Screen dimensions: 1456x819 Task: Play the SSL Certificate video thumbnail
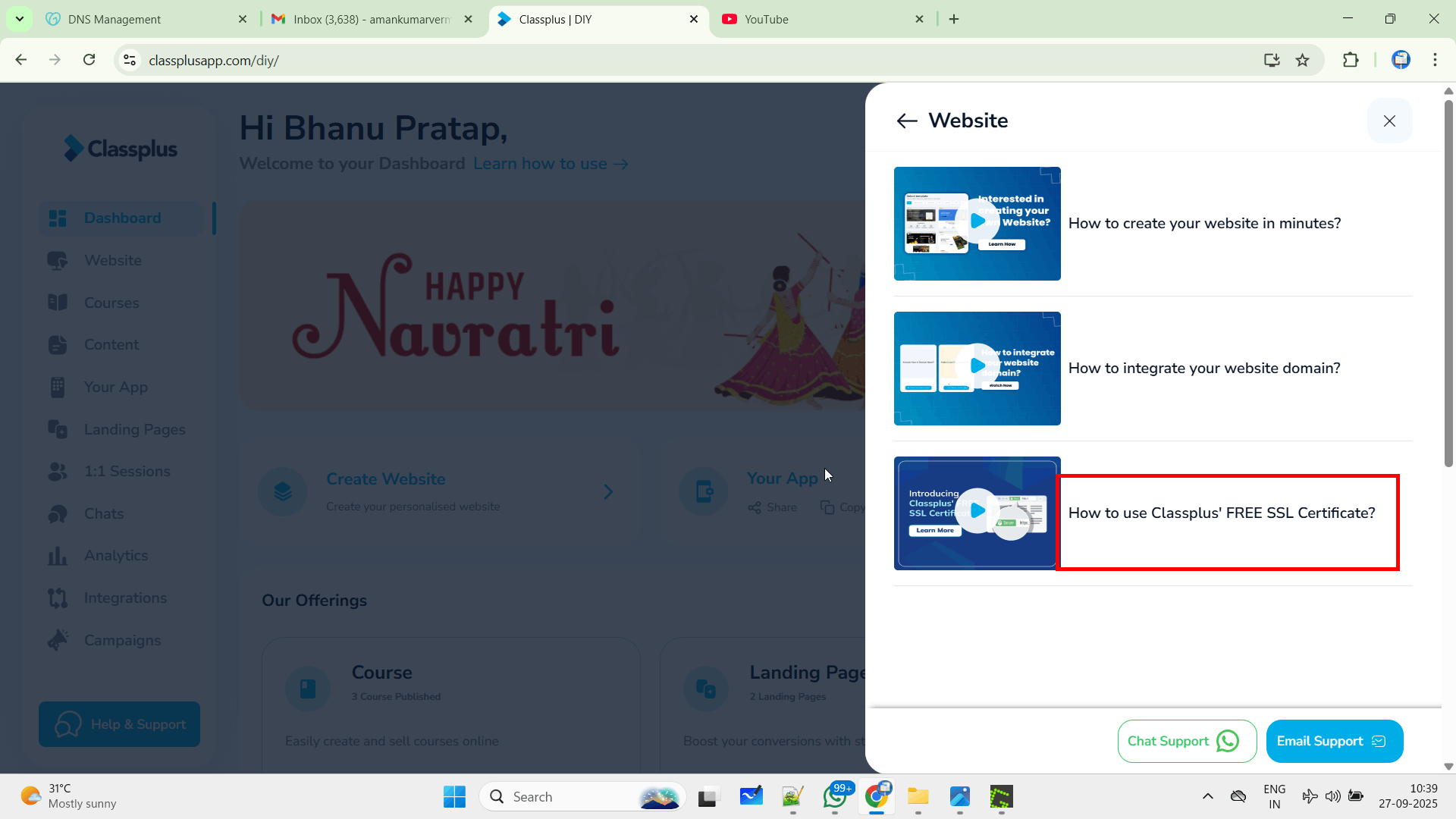[977, 511]
